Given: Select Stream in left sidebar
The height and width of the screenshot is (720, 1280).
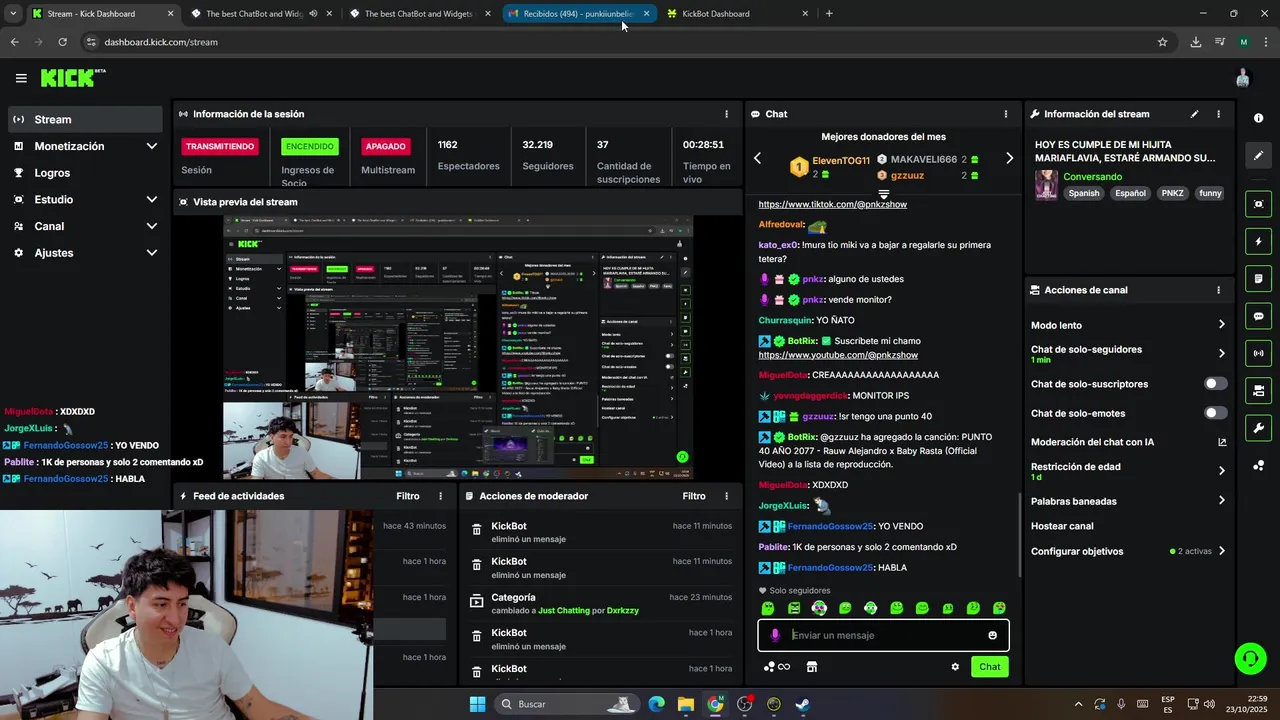Looking at the screenshot, I should point(85,119).
